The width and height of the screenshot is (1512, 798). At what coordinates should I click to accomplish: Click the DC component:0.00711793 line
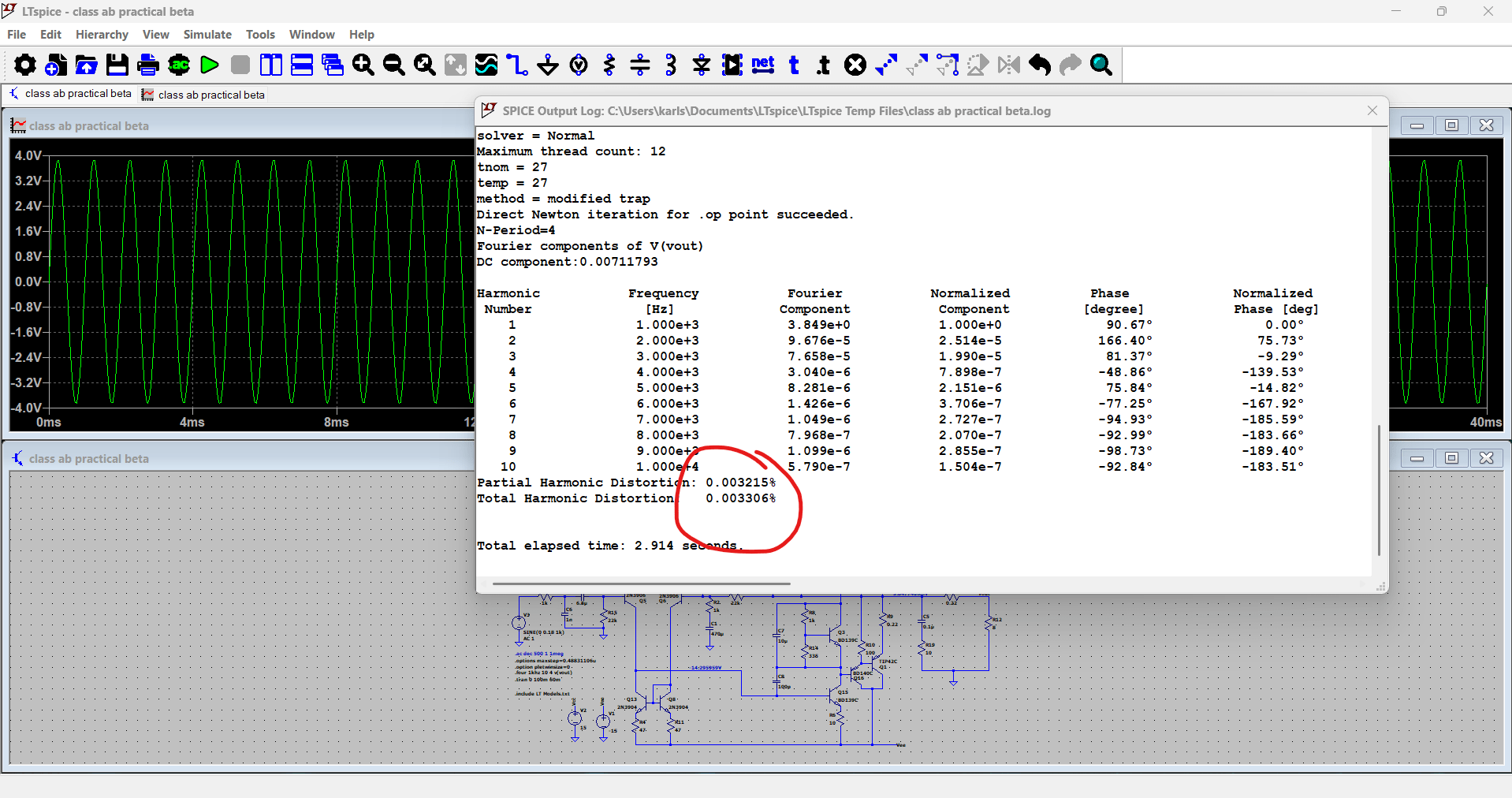568,262
